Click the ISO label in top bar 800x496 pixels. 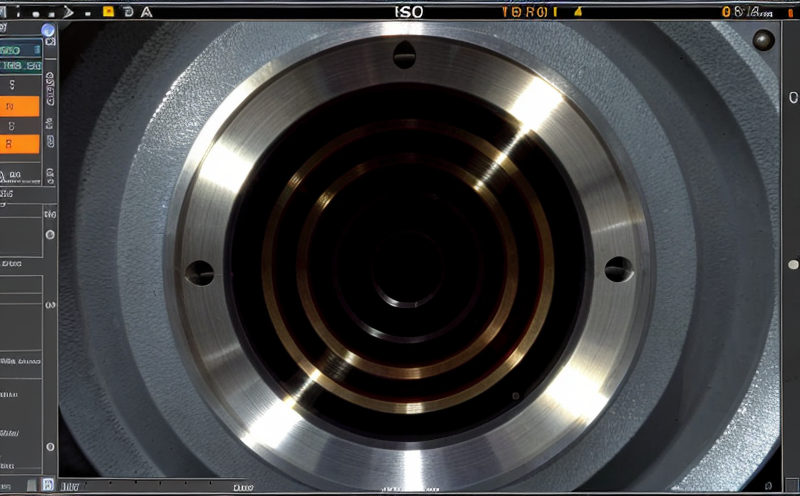pos(409,12)
